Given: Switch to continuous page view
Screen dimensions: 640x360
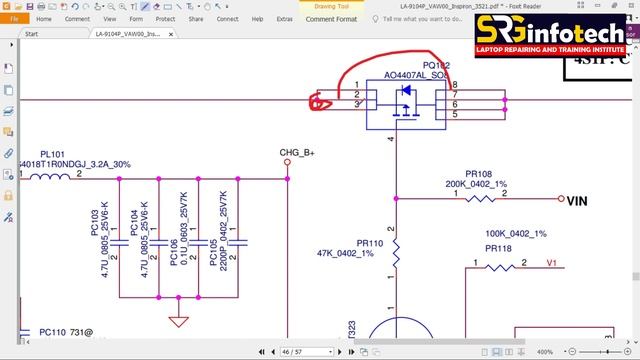Looking at the screenshot, I should (497, 352).
